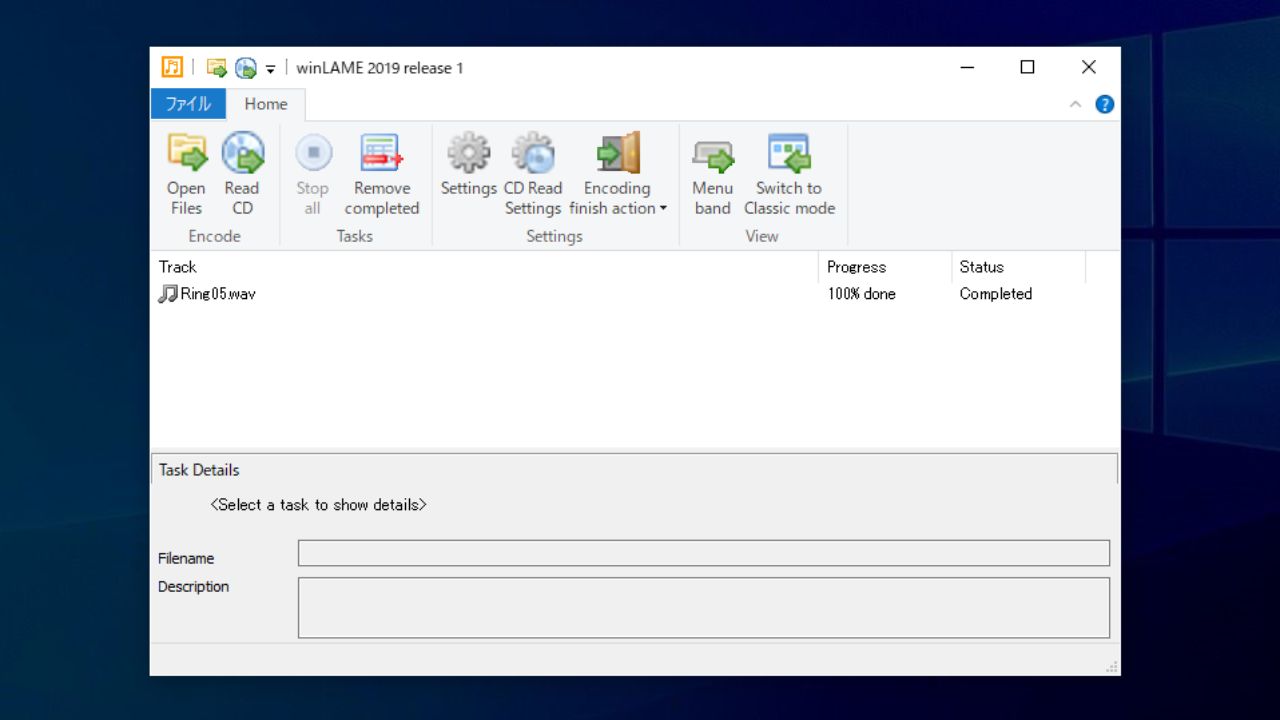This screenshot has width=1280, height=720.
Task: Minimize the winLAME window
Action: coord(967,67)
